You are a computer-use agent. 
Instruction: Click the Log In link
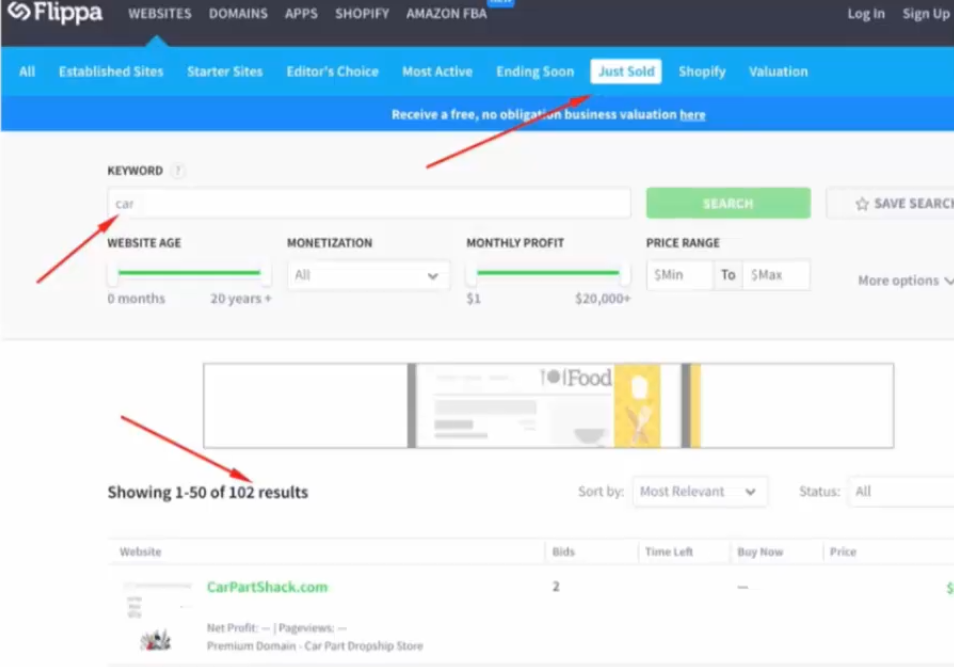(x=865, y=14)
